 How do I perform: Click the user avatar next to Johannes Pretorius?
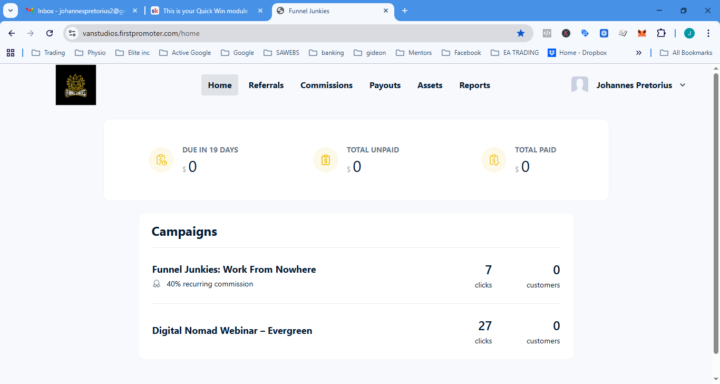tap(579, 85)
